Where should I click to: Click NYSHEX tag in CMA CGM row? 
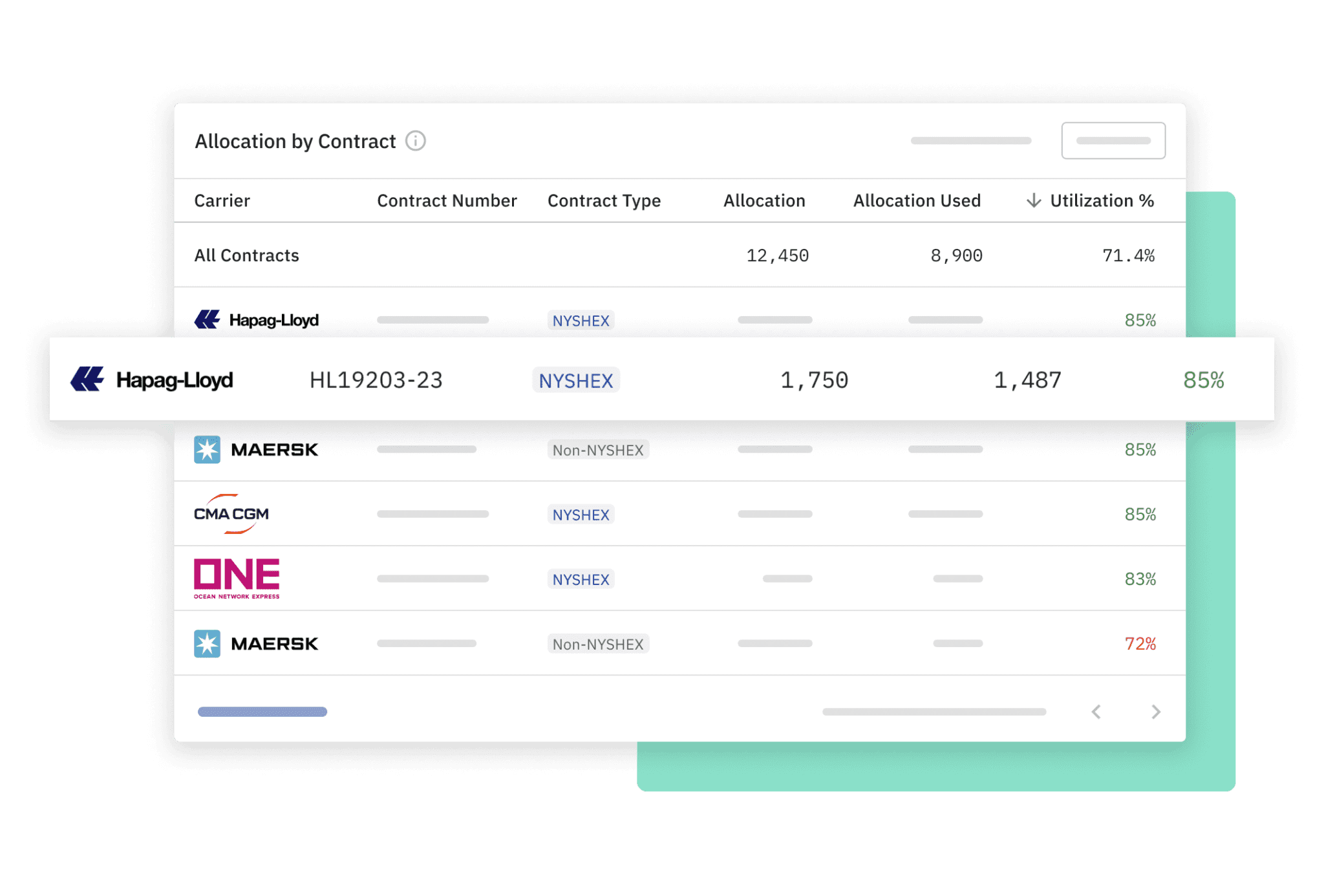[581, 515]
